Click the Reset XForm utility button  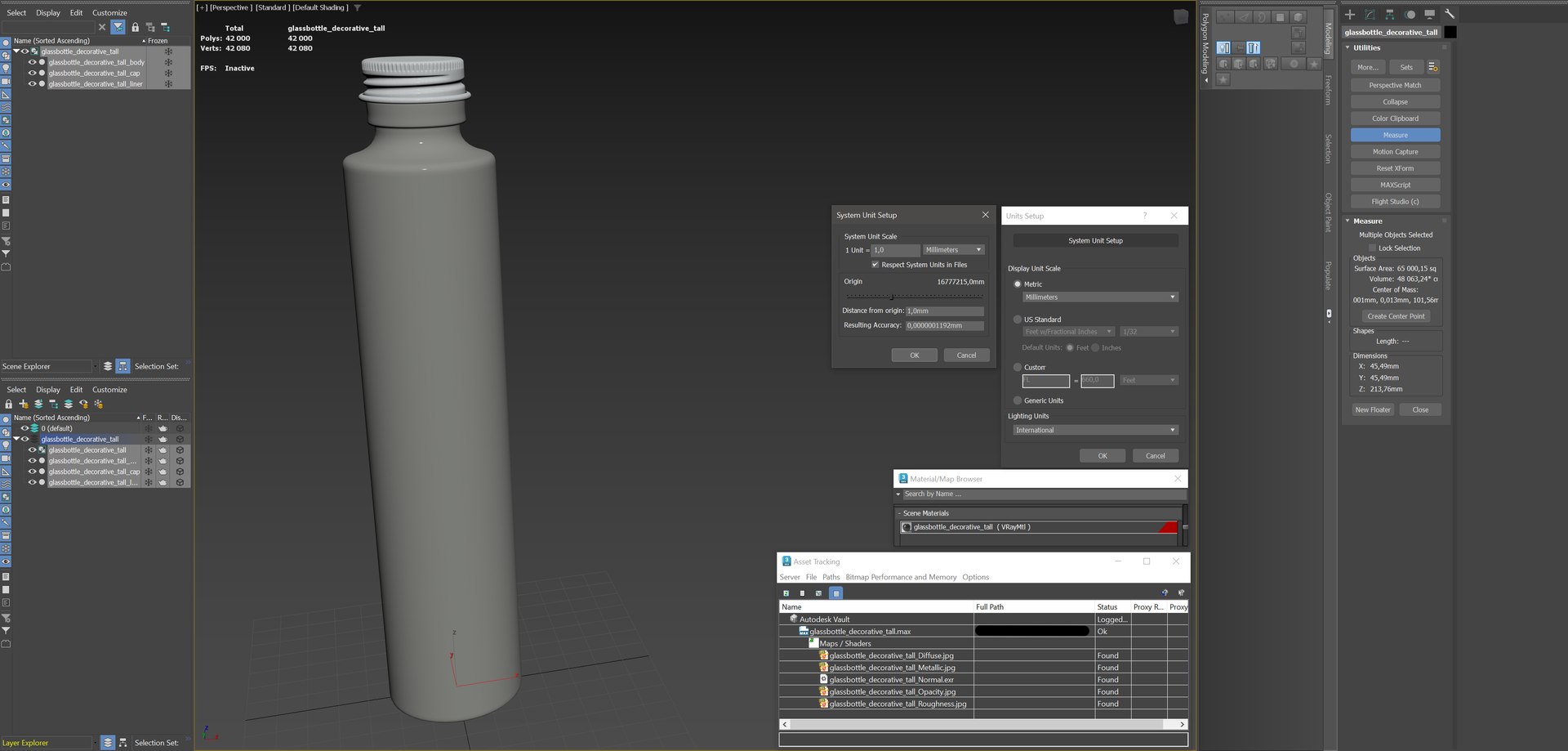coord(1395,168)
